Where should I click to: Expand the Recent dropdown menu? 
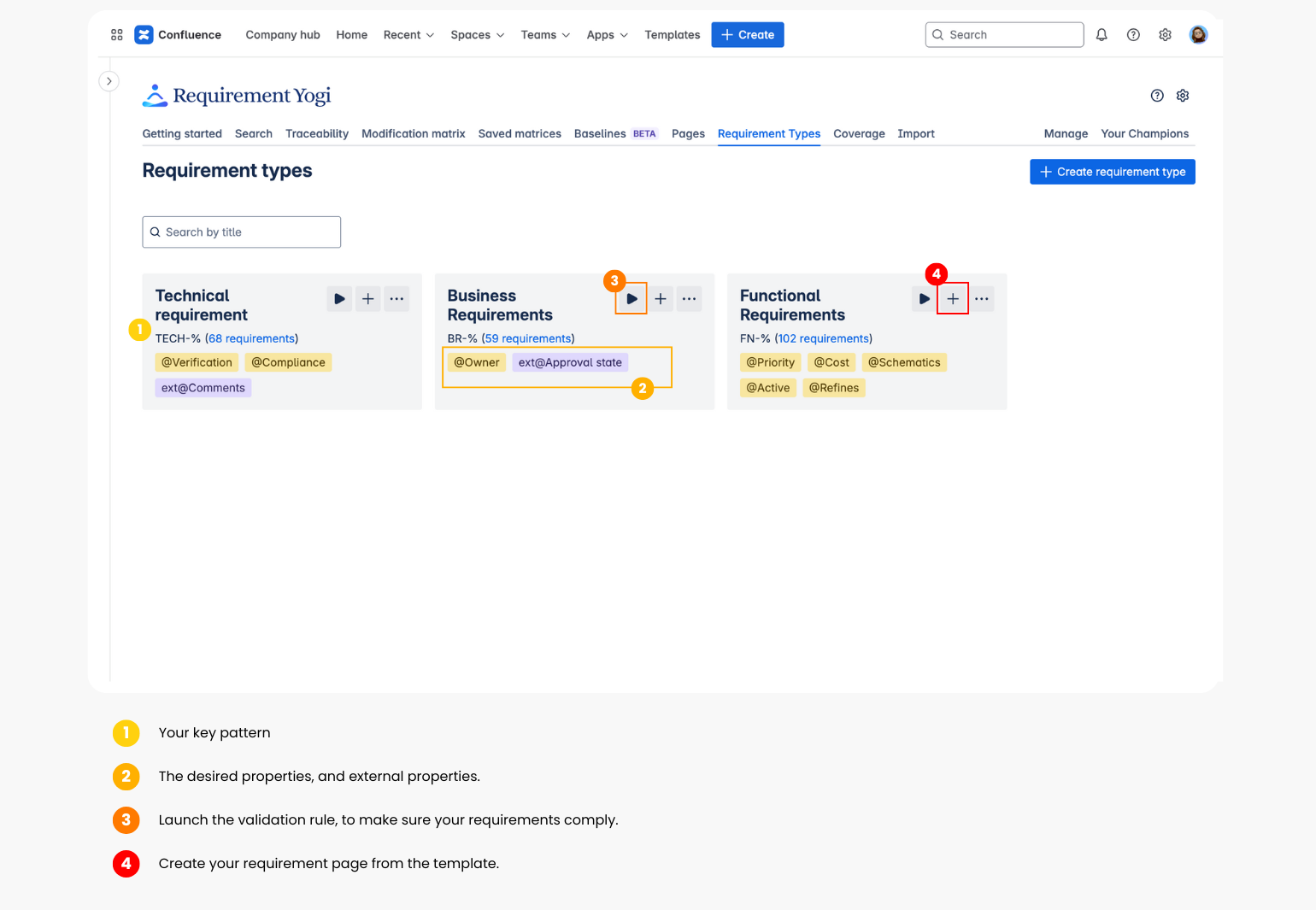click(x=408, y=35)
